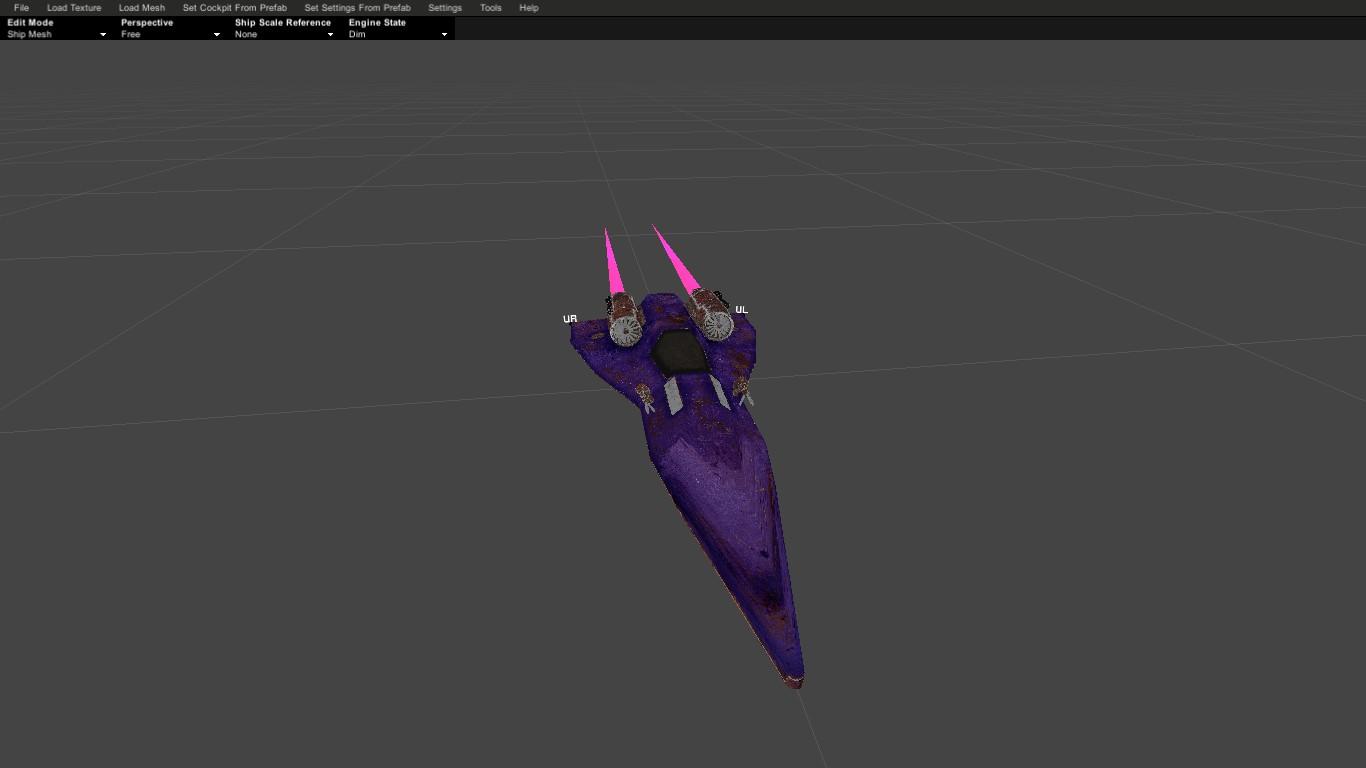Open the Ship Scale Reference dropdown
The width and height of the screenshot is (1366, 768).
(x=284, y=34)
